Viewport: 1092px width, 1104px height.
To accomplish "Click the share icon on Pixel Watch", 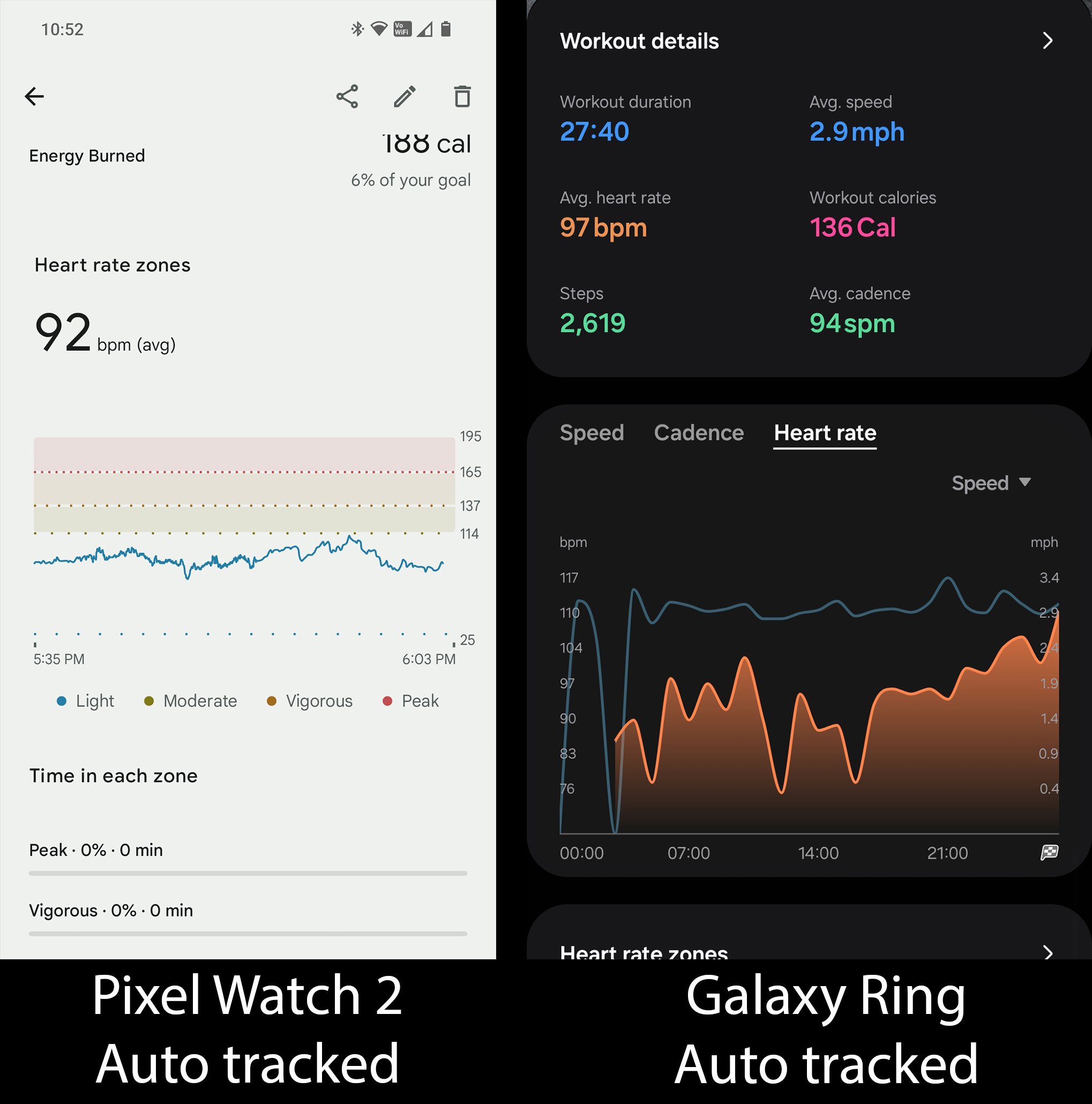I will click(349, 97).
